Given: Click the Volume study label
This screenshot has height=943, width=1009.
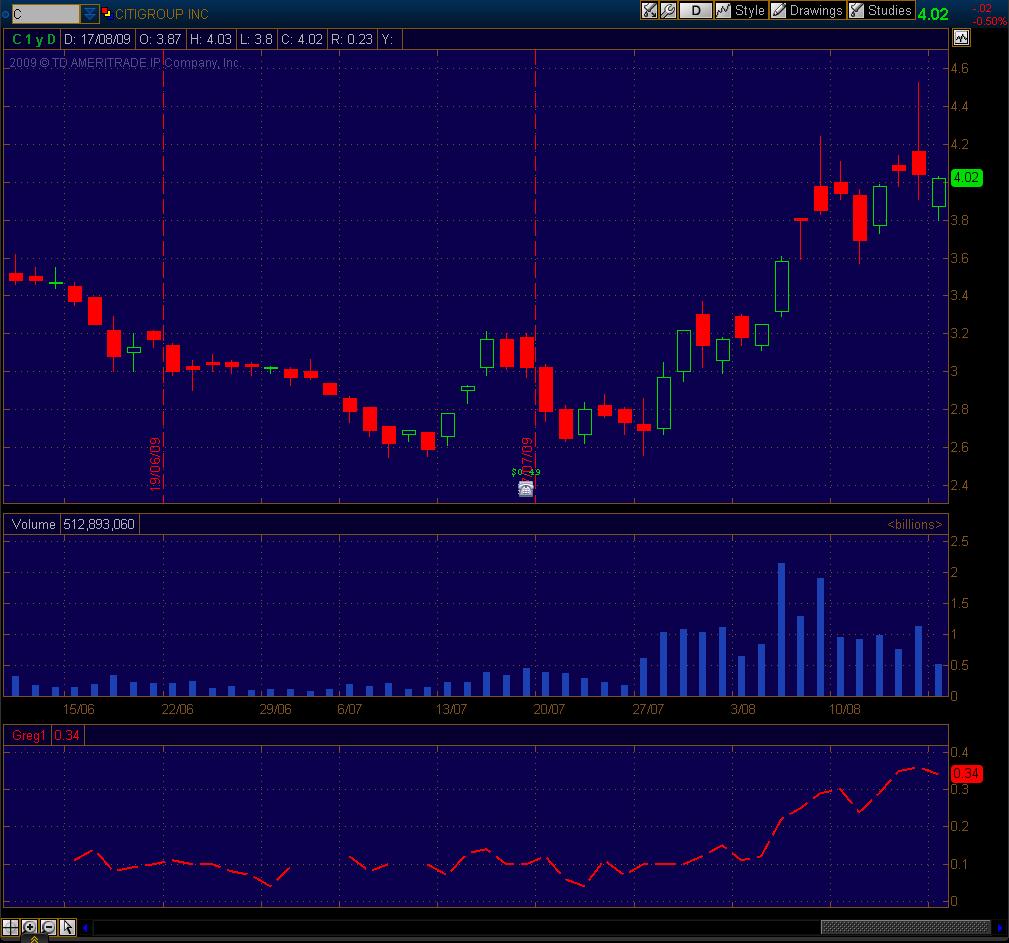Looking at the screenshot, I should (33, 524).
